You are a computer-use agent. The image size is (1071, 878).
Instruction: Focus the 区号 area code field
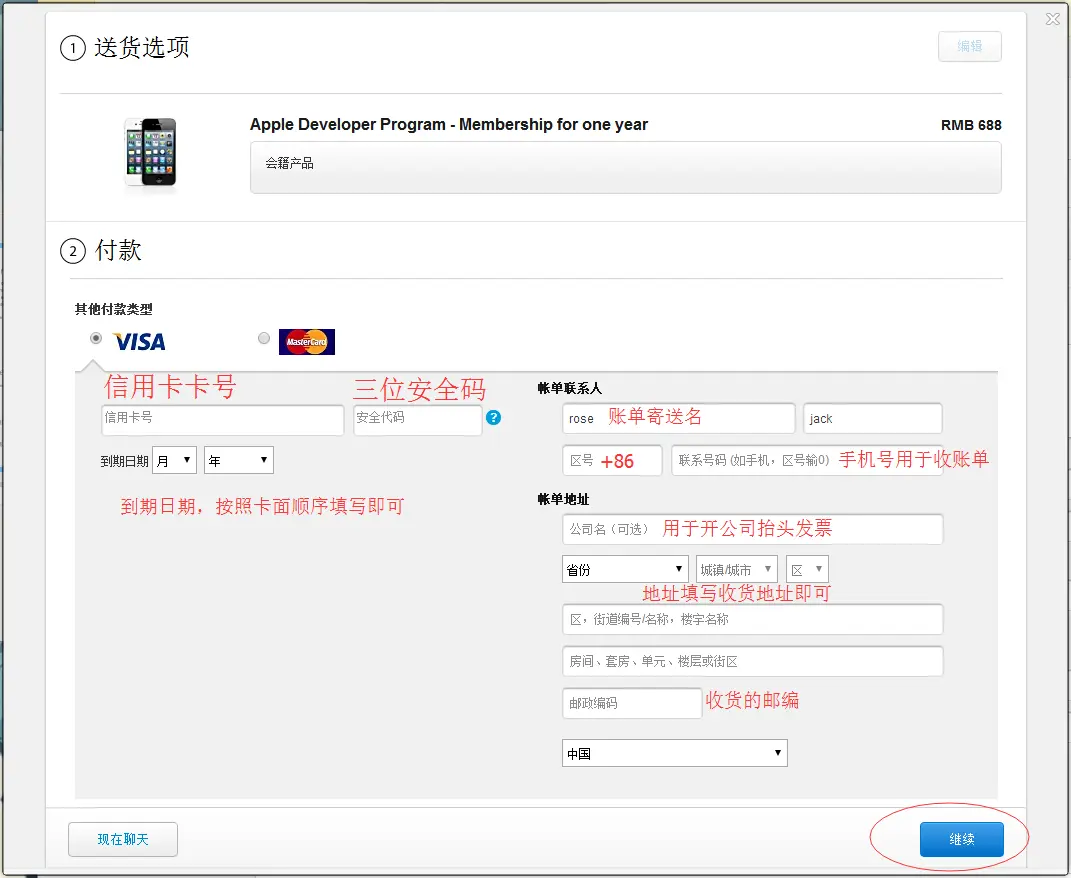[612, 461]
